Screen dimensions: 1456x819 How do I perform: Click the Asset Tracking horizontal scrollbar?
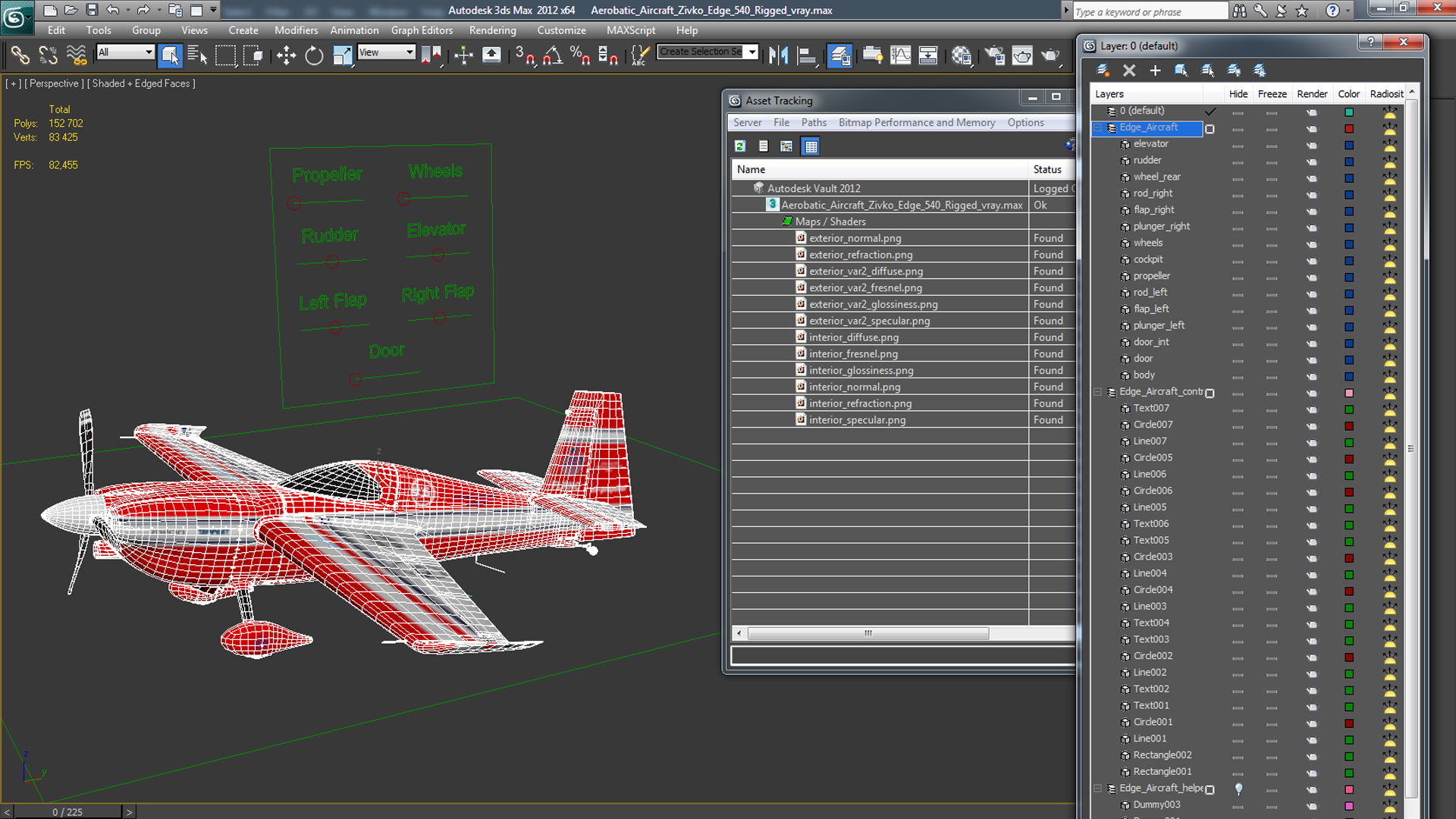(x=868, y=633)
